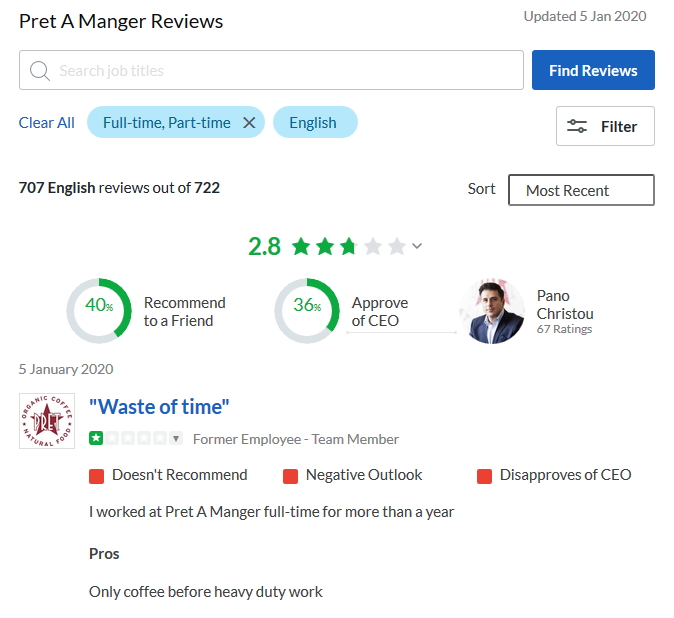Click the search magnifier icon
The height and width of the screenshot is (618, 674).
pyautogui.click(x=40, y=71)
